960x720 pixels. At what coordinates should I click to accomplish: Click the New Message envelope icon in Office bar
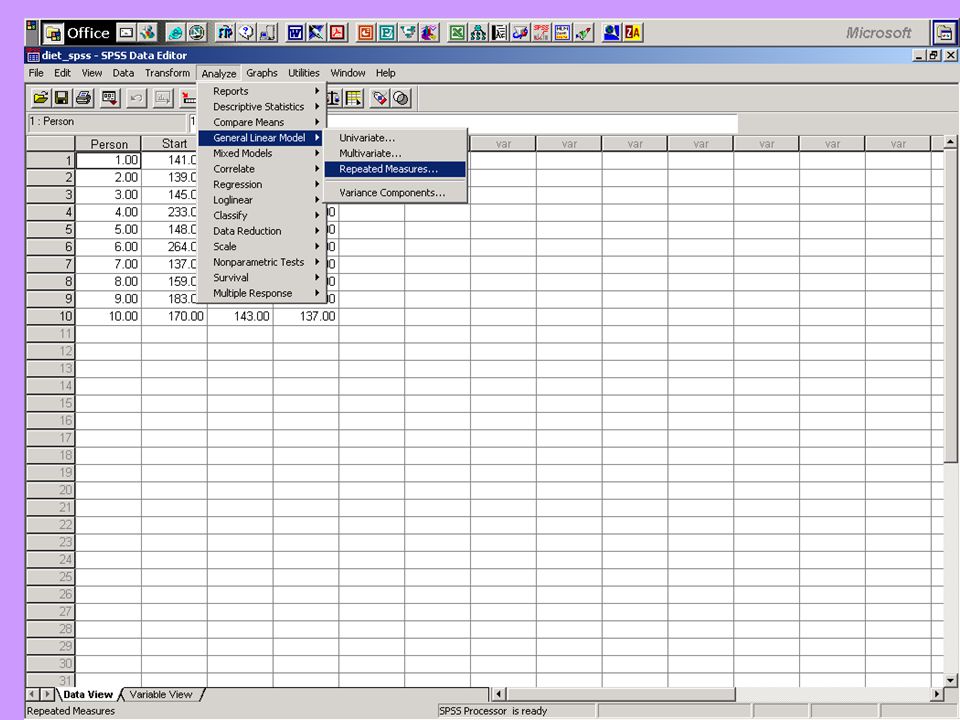coord(126,32)
